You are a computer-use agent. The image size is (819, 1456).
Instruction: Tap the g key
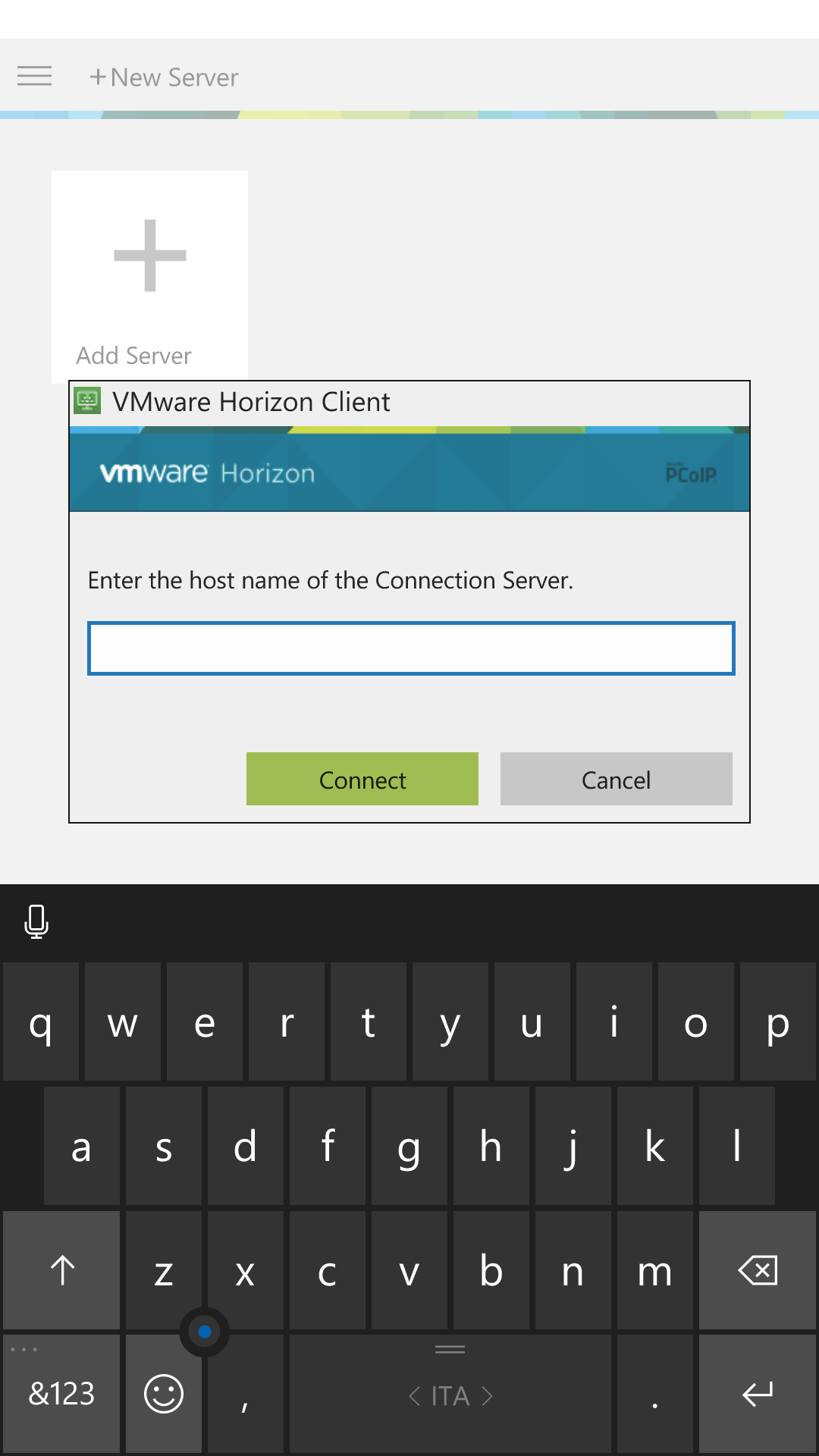(409, 1146)
